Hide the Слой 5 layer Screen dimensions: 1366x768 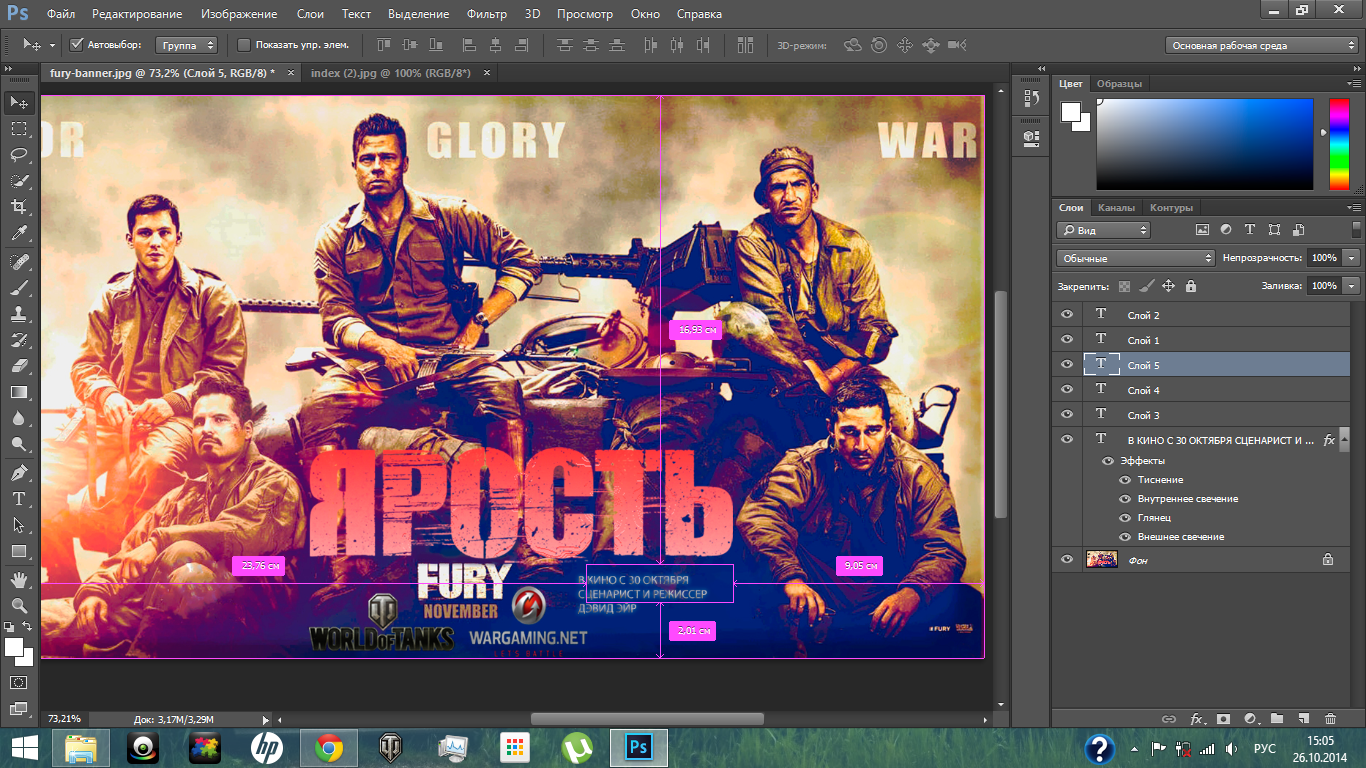[x=1067, y=364]
